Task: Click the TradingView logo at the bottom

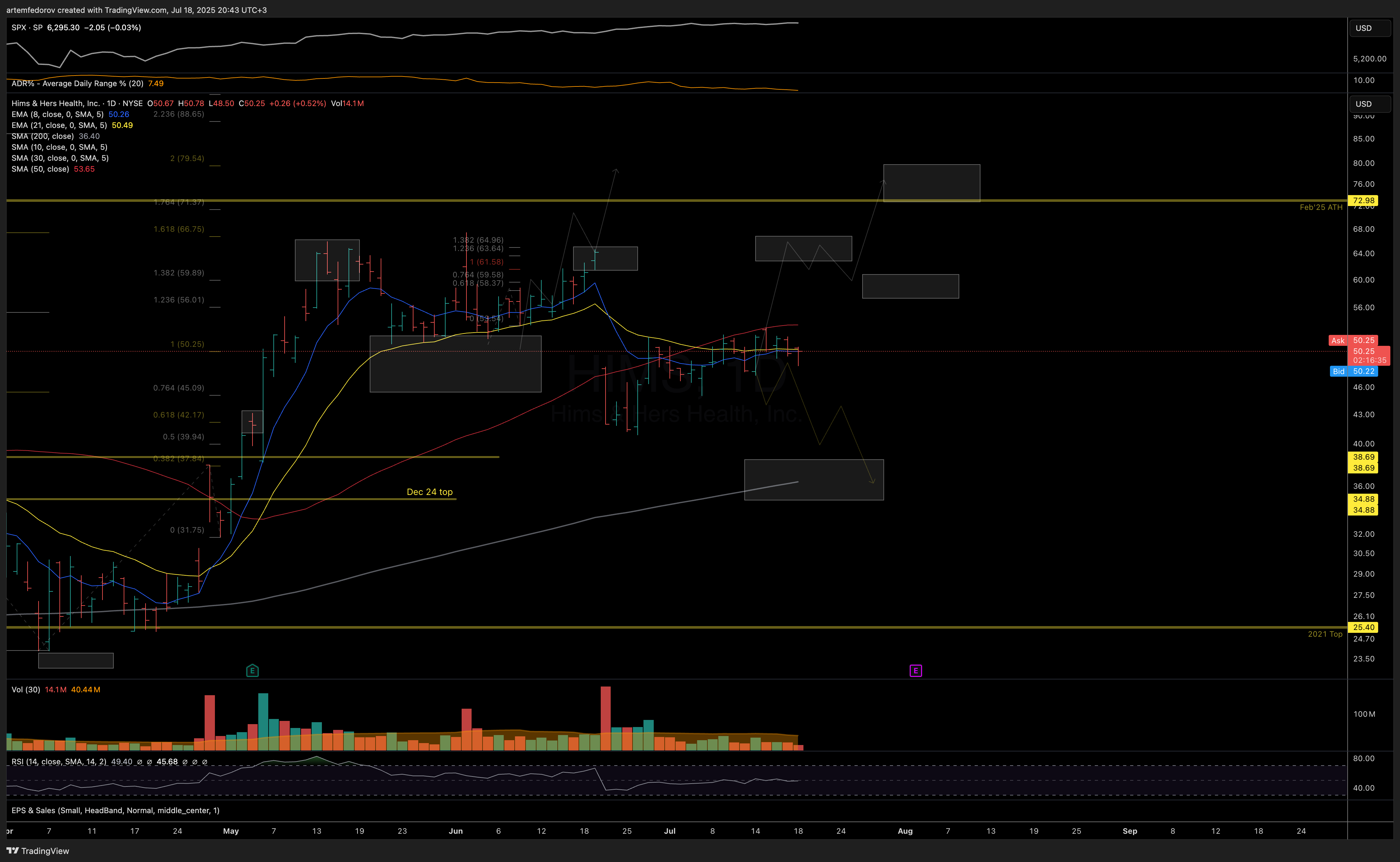Action: (38, 851)
